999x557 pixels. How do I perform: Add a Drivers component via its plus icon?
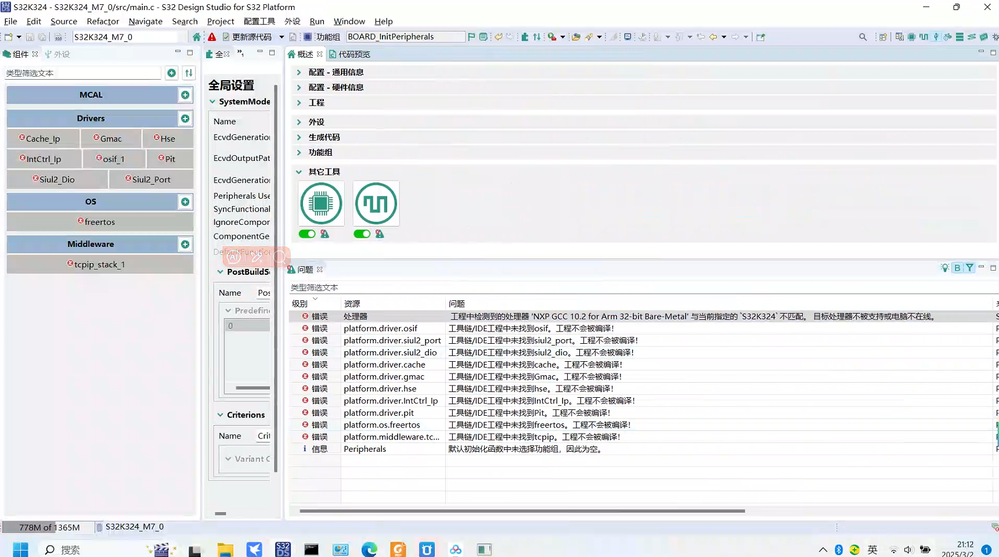[x=185, y=119]
